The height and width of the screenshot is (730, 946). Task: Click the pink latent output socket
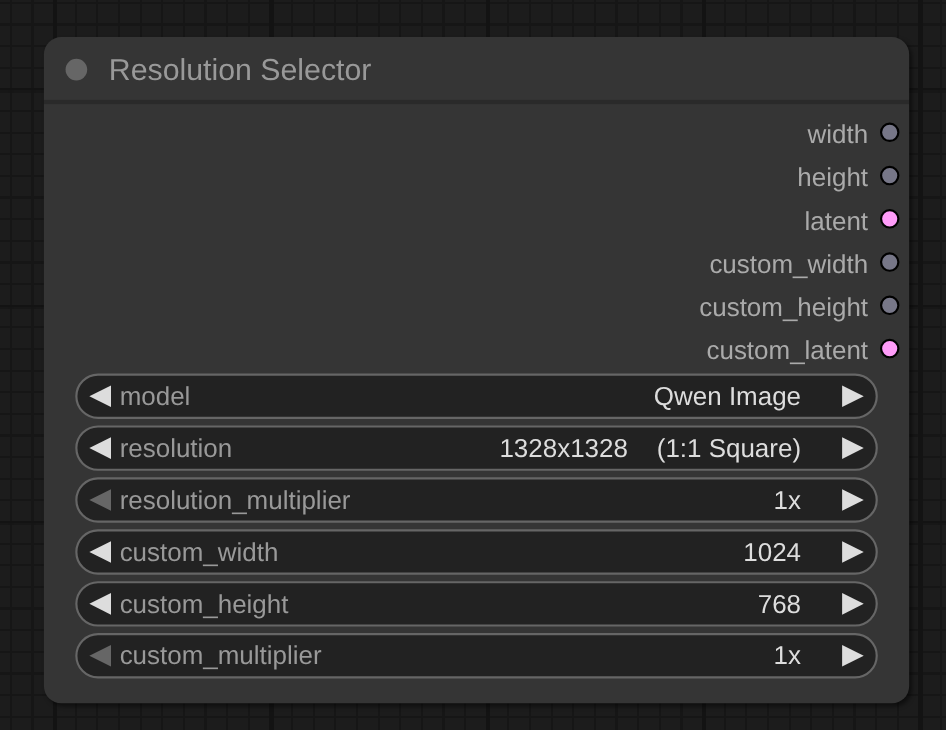click(x=889, y=220)
